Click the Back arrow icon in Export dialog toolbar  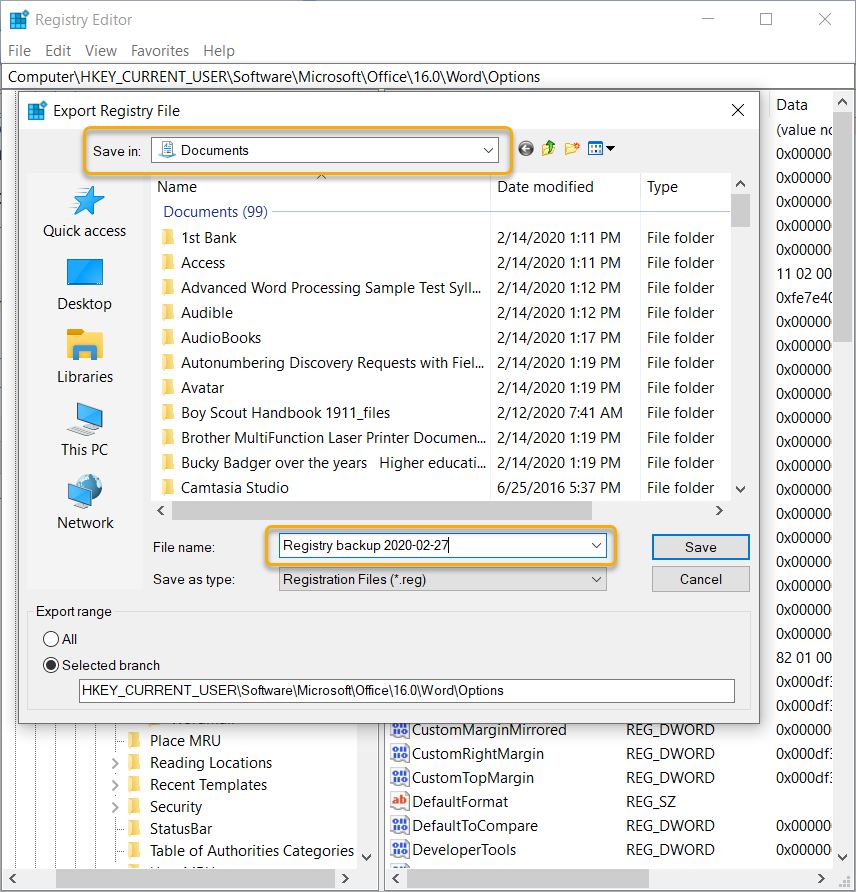point(526,149)
